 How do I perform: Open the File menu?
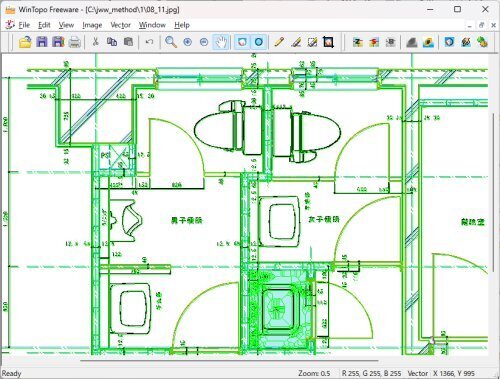click(x=24, y=25)
